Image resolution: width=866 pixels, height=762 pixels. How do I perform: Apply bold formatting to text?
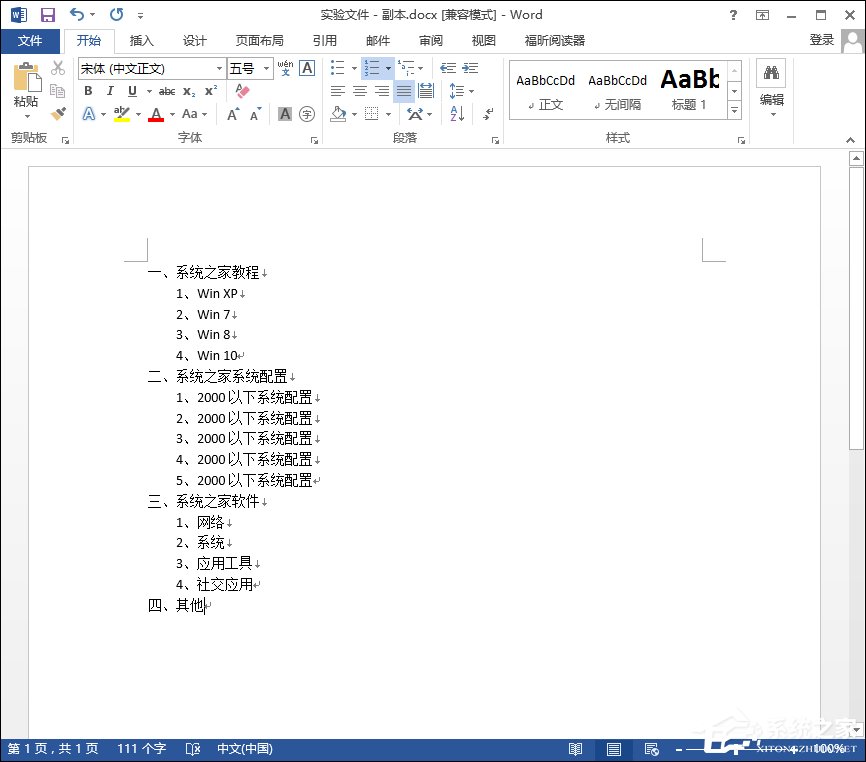pyautogui.click(x=88, y=91)
